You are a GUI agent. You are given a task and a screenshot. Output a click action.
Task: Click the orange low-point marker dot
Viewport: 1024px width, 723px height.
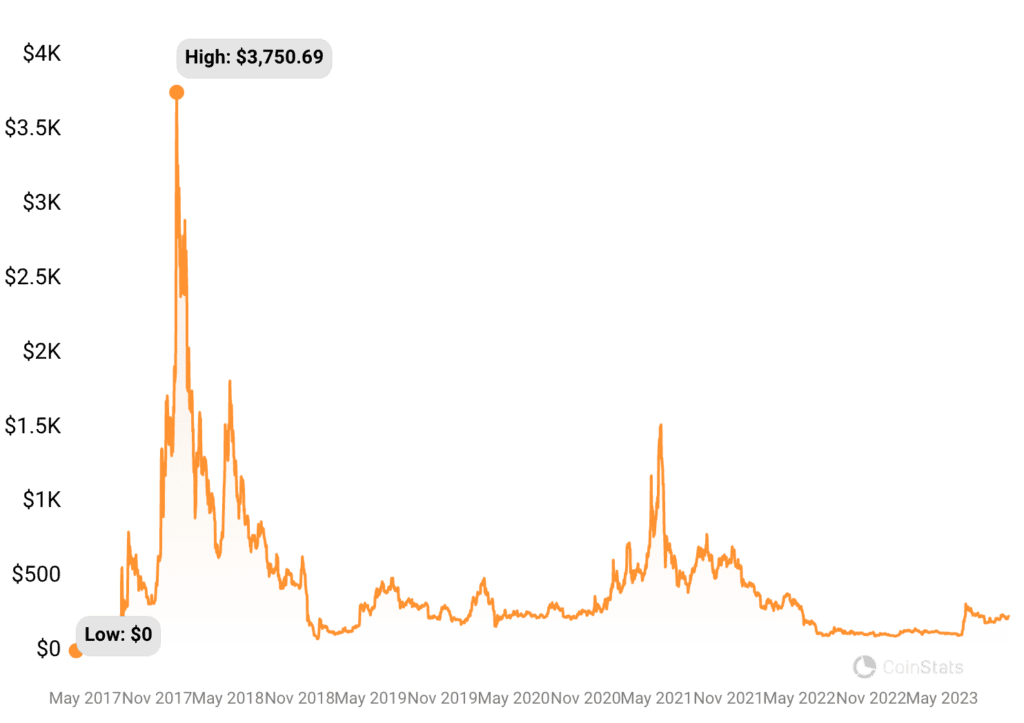click(76, 651)
